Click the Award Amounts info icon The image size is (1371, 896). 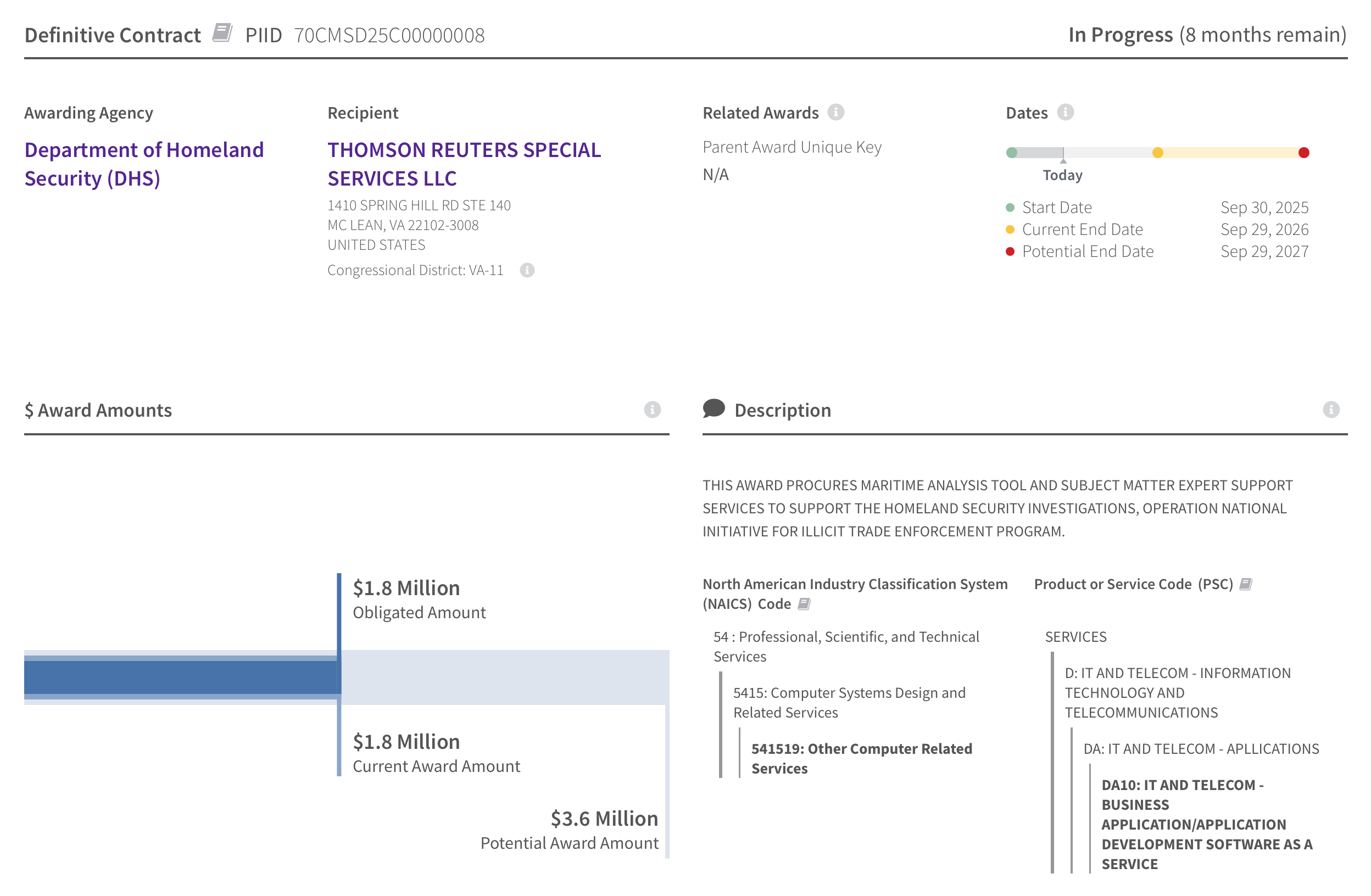(652, 410)
